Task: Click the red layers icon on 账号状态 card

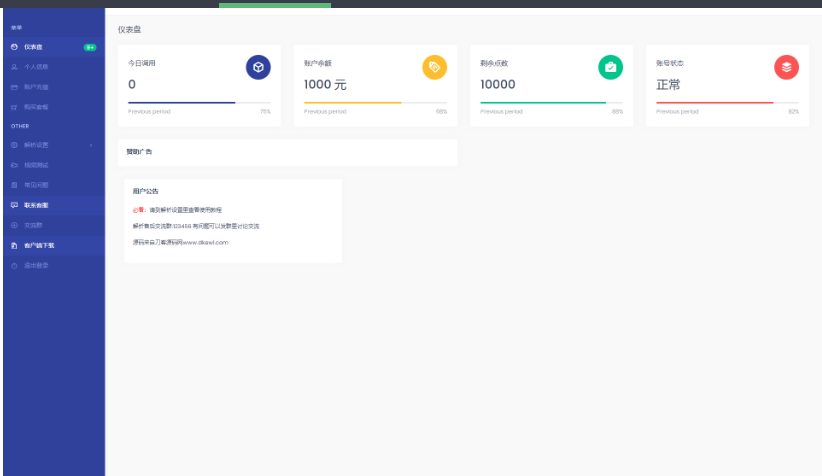Action: (x=786, y=67)
